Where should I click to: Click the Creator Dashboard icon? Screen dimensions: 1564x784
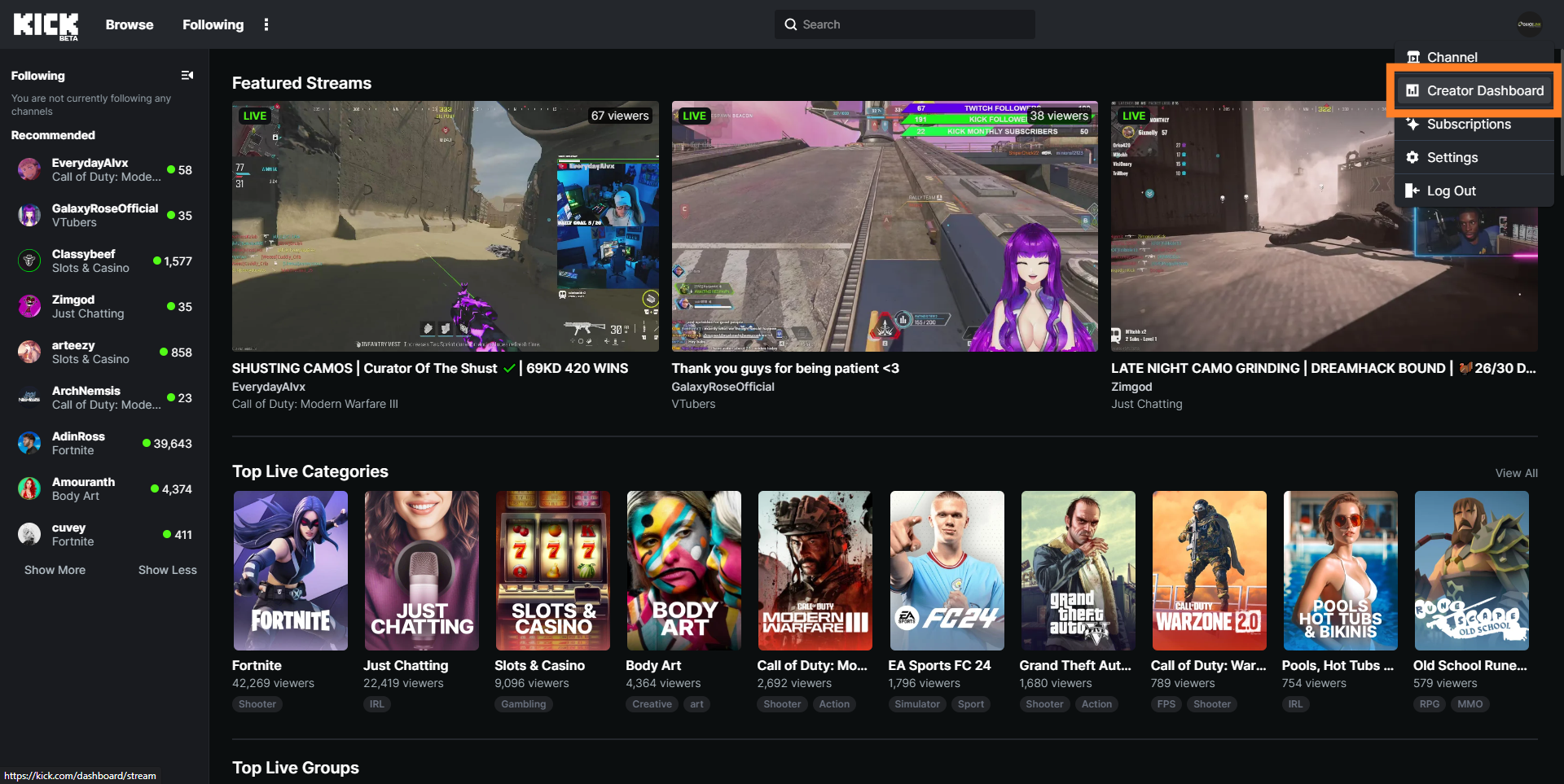pos(1412,91)
